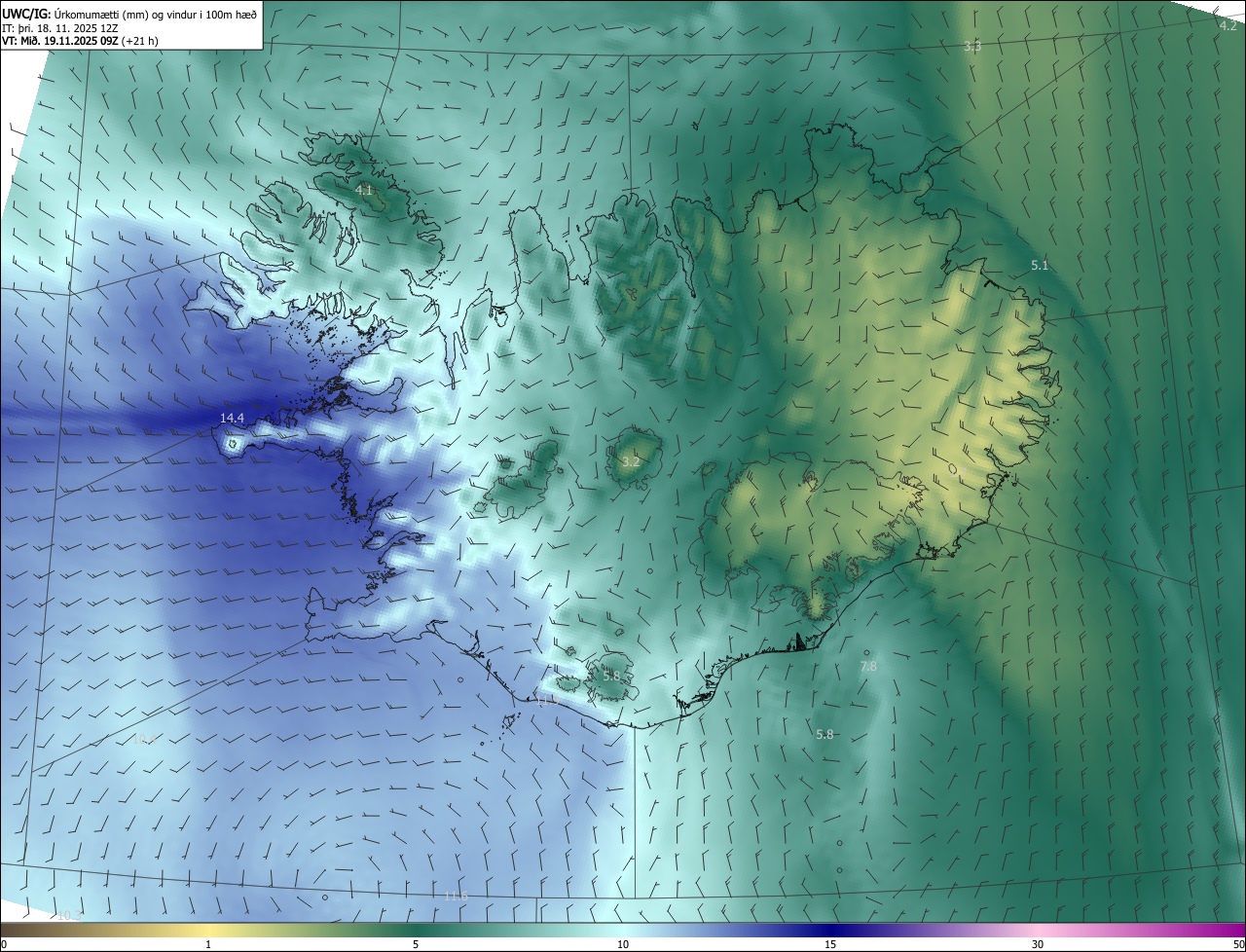The image size is (1246, 952).
Task: Click the 5.8 value inside the southern glacier outline
Action: [611, 676]
